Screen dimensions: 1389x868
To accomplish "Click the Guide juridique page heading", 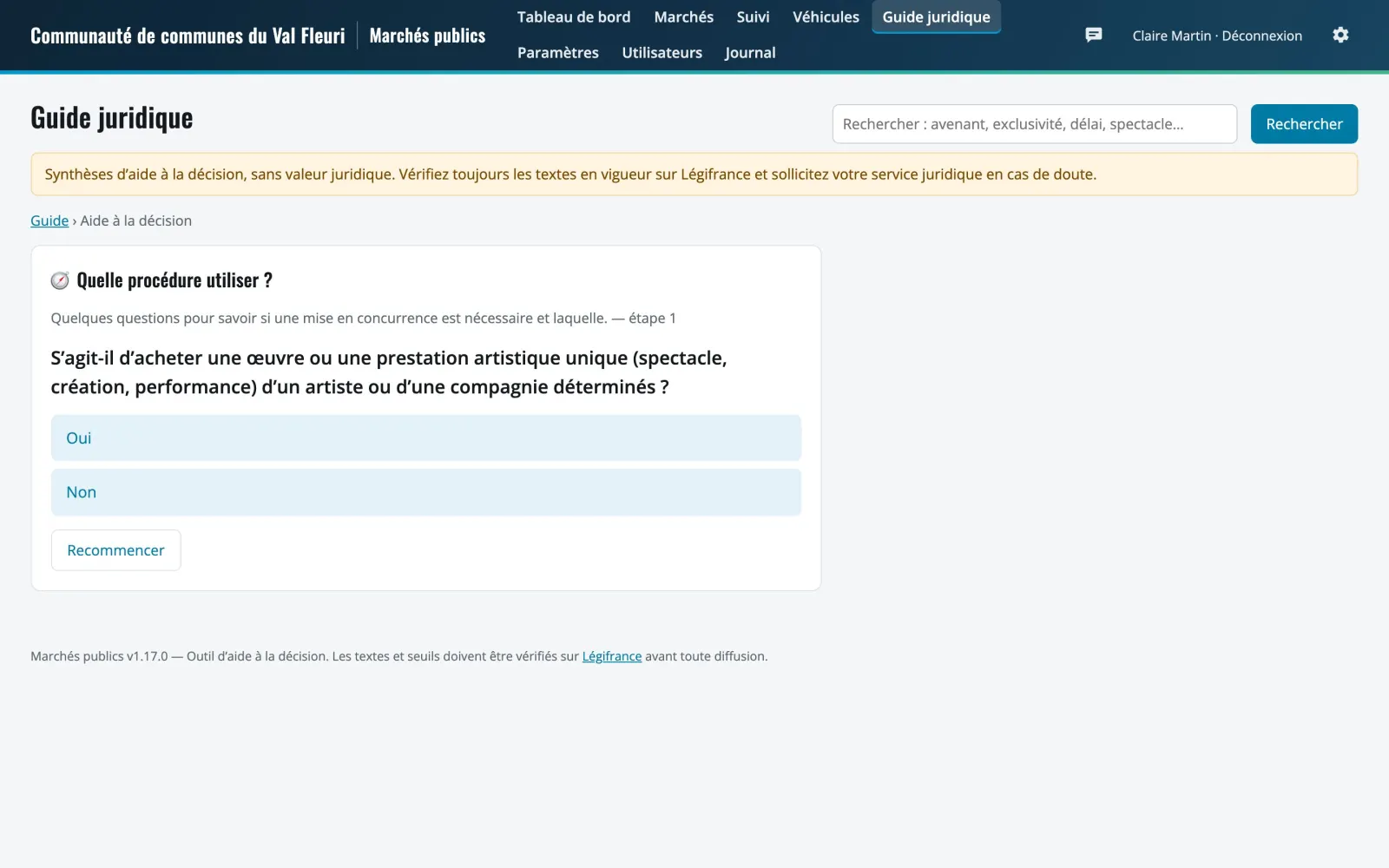I will click(x=112, y=118).
